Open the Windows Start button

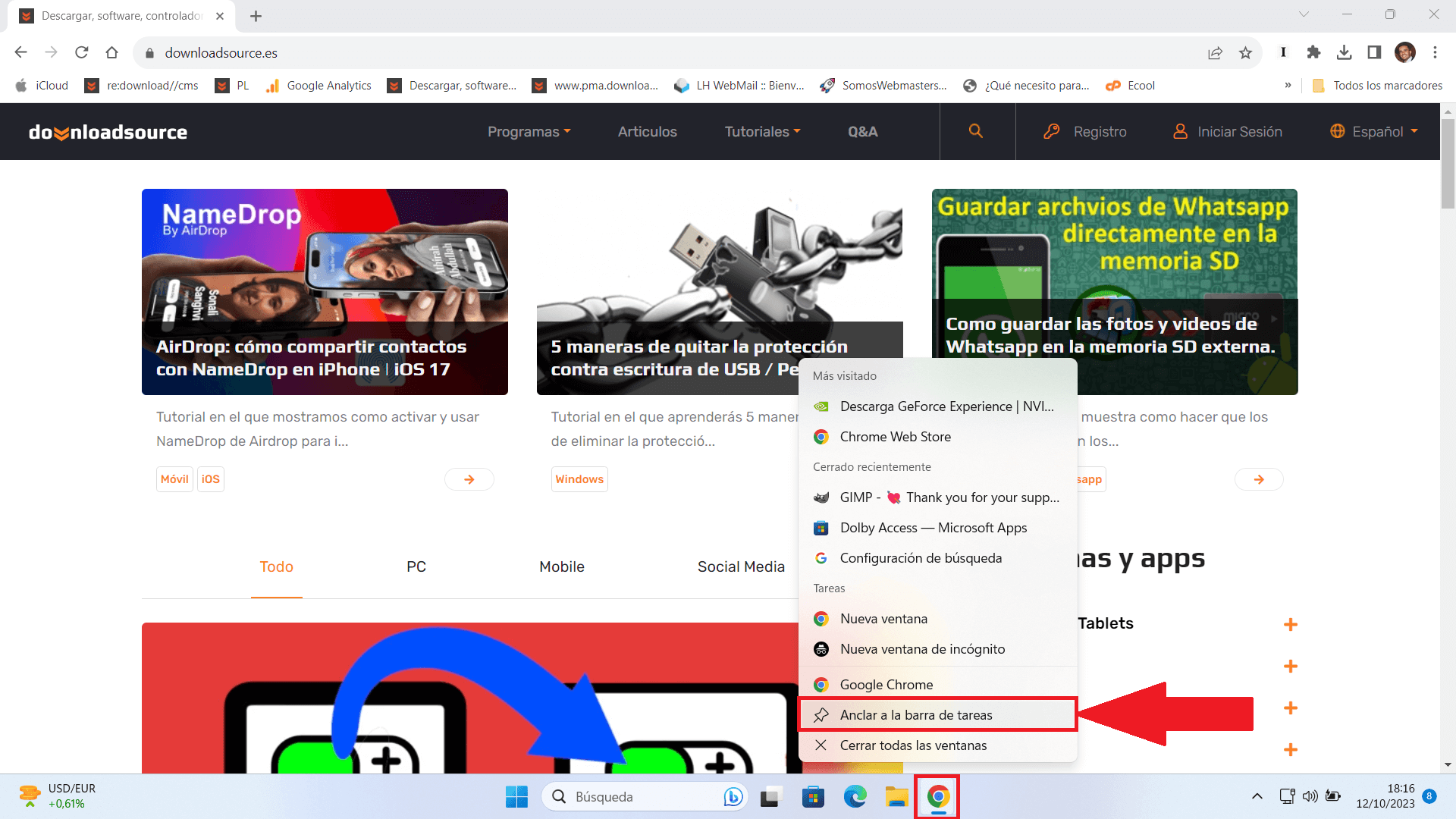click(x=516, y=796)
